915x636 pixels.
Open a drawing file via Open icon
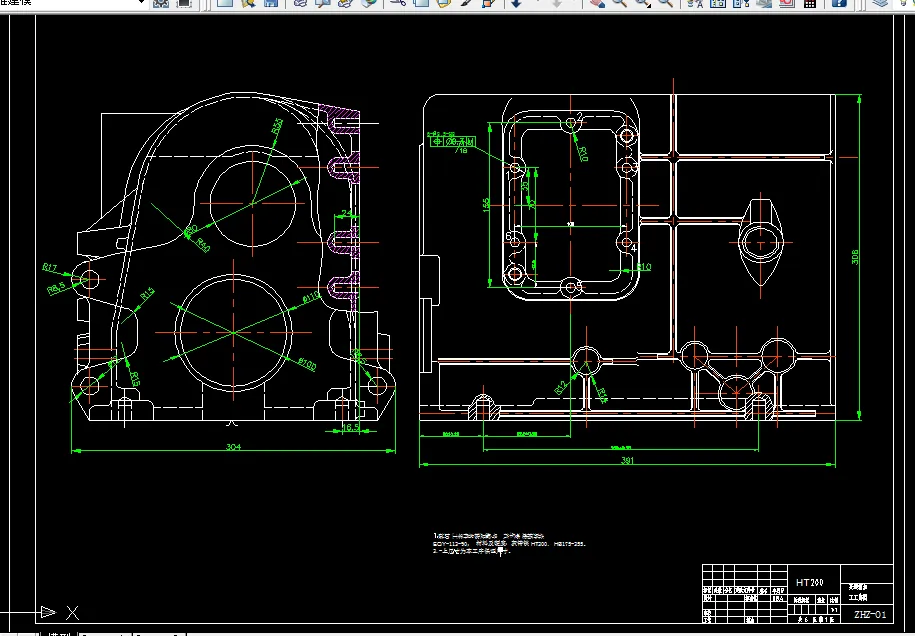tap(248, 3)
